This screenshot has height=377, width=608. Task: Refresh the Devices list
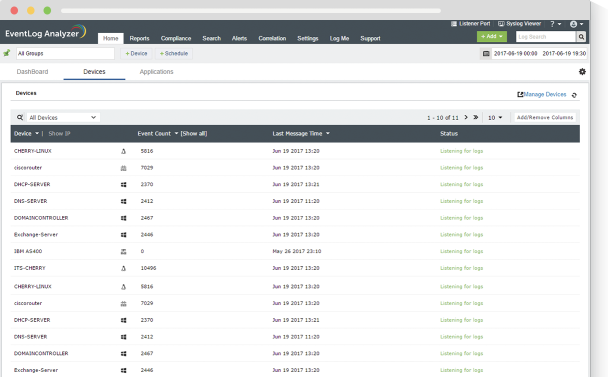pos(574,95)
